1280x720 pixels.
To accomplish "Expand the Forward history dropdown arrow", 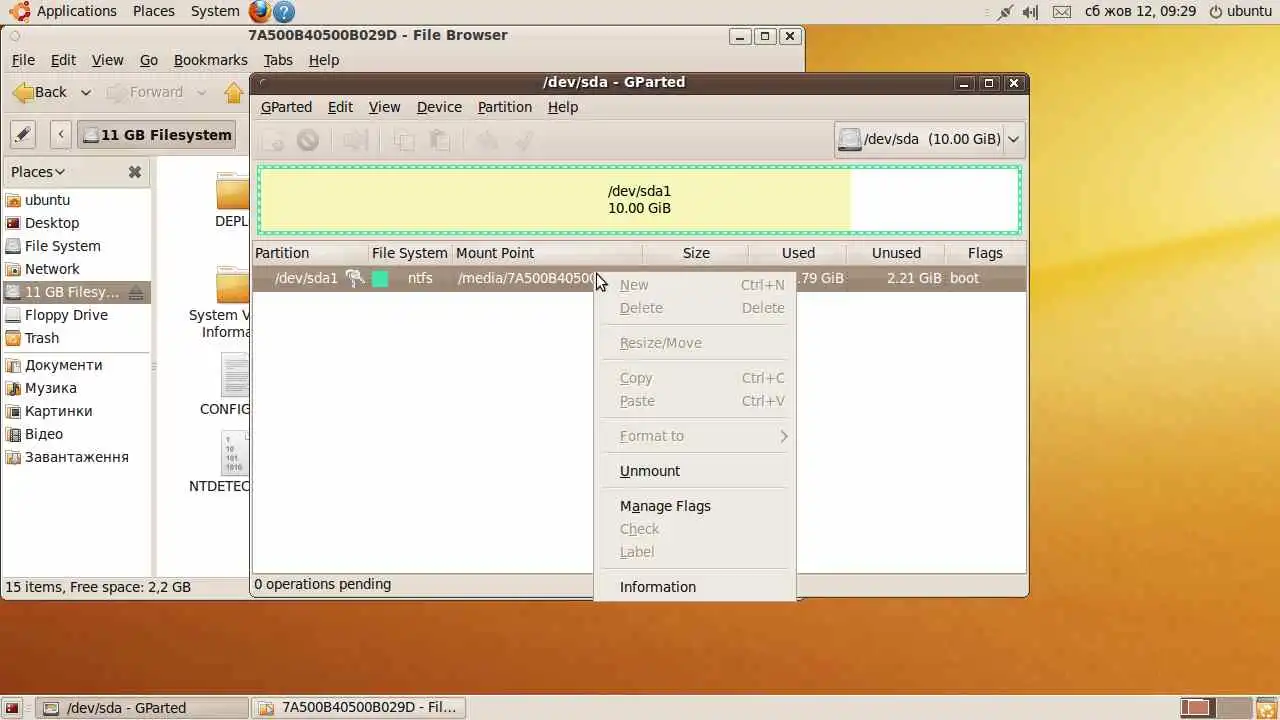I will [x=201, y=92].
